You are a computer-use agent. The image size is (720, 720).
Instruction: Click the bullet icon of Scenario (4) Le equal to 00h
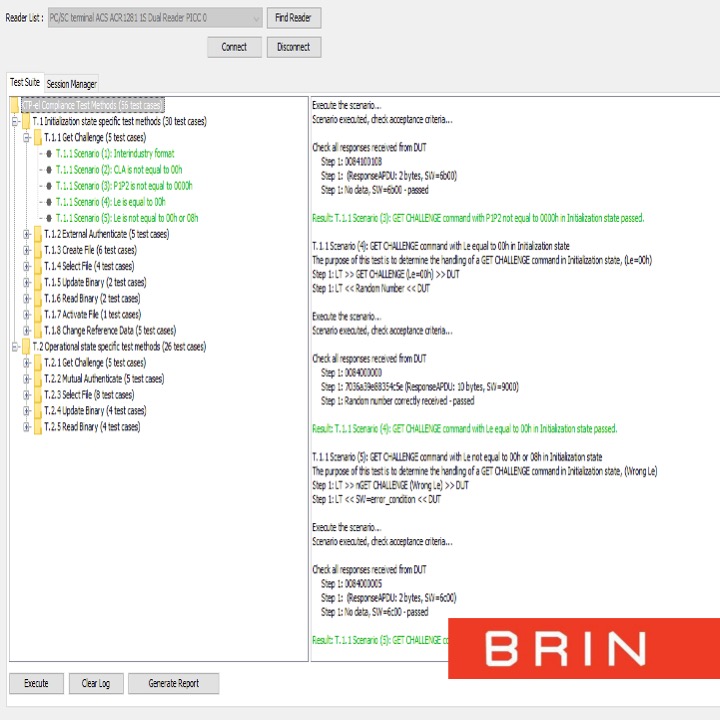pos(49,202)
